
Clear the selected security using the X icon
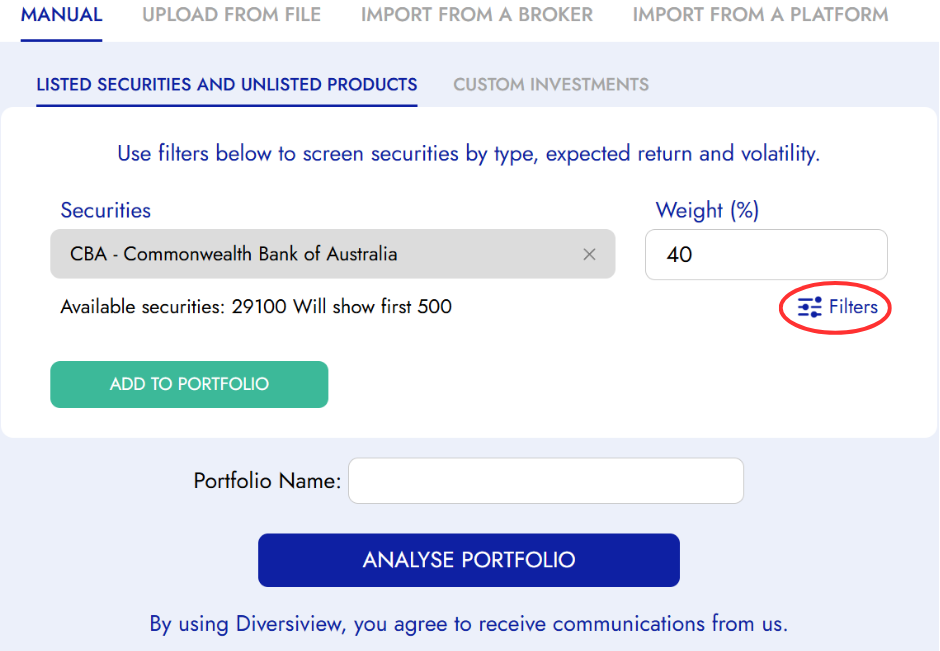pos(589,254)
